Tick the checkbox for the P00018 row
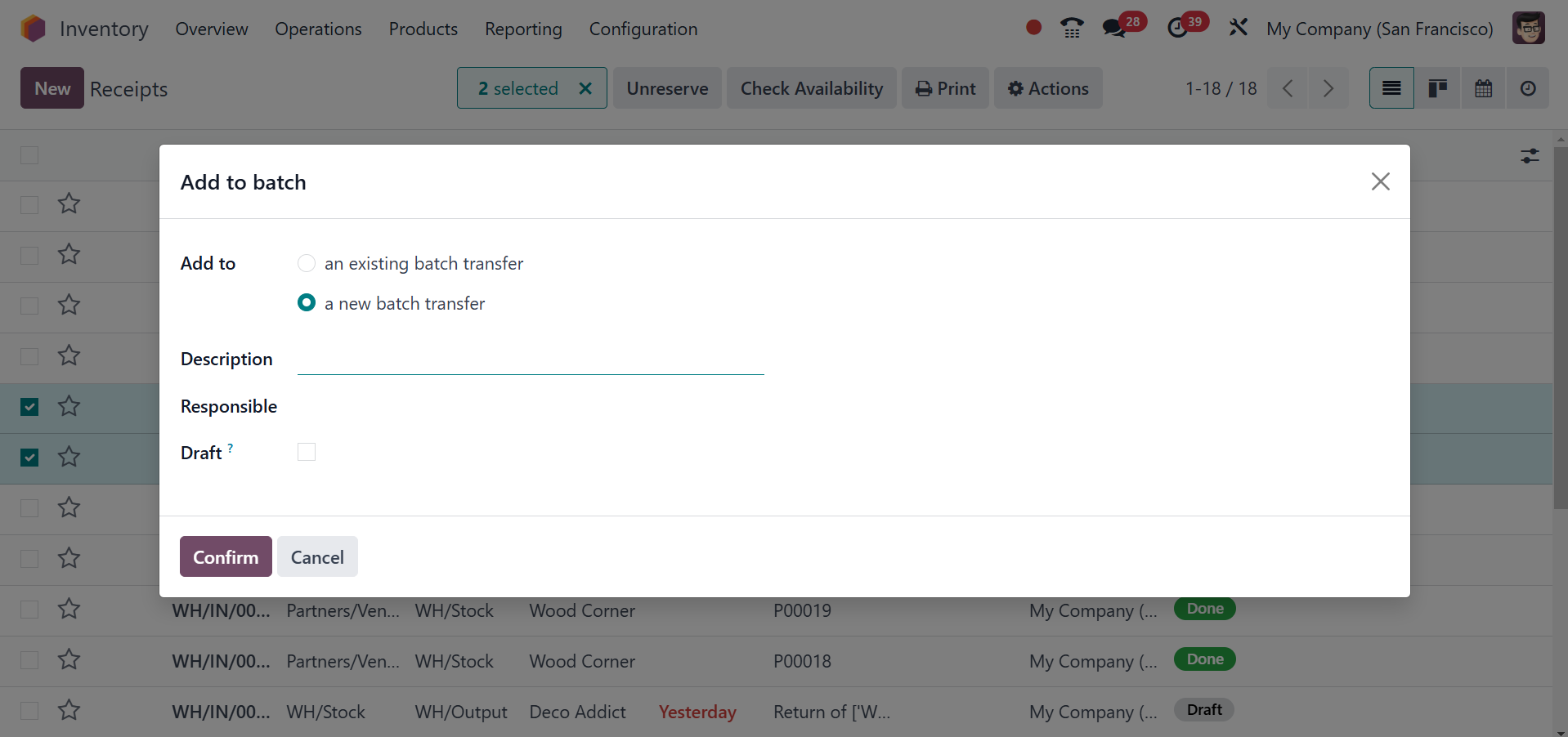This screenshot has height=737, width=1568. [x=29, y=660]
